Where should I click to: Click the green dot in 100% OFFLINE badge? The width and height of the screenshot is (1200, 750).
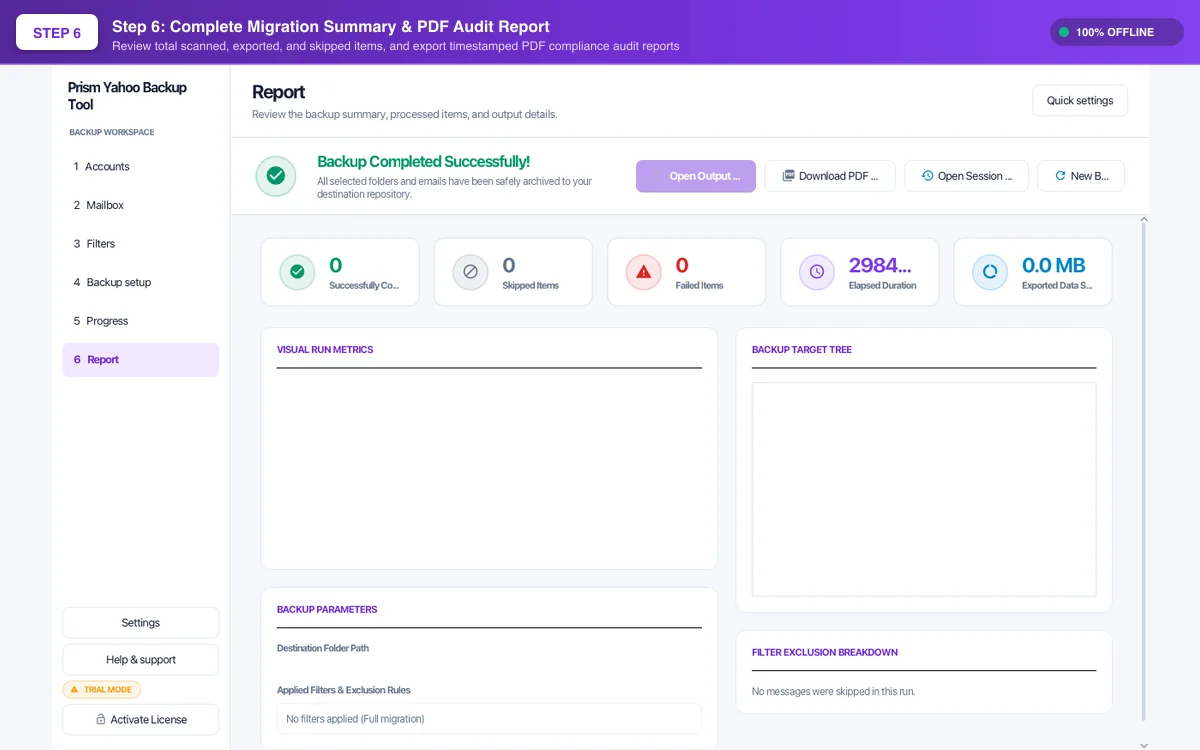click(1064, 32)
